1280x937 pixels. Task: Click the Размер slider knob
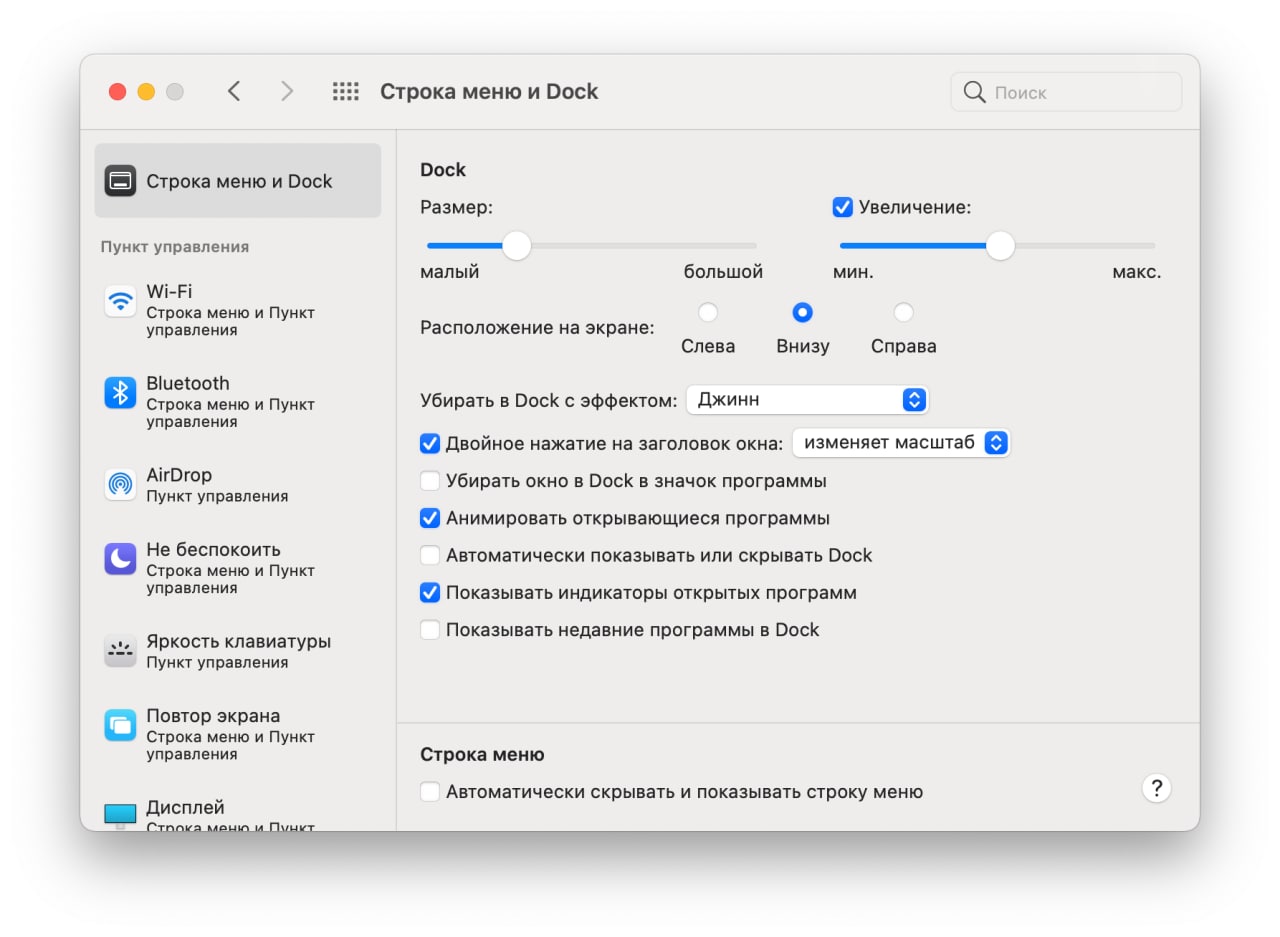[x=516, y=245]
